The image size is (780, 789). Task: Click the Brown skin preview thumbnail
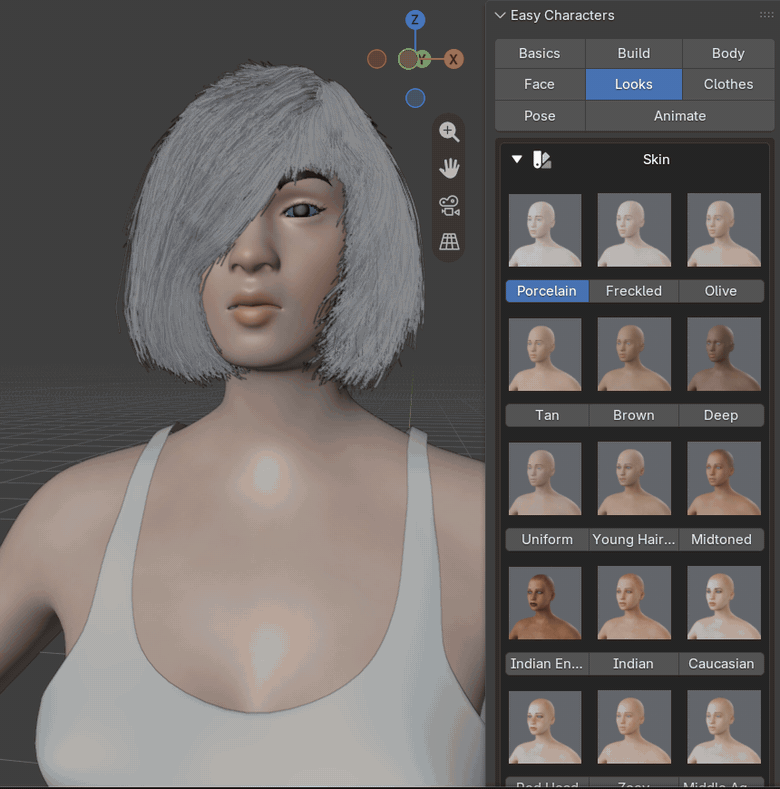coord(634,354)
